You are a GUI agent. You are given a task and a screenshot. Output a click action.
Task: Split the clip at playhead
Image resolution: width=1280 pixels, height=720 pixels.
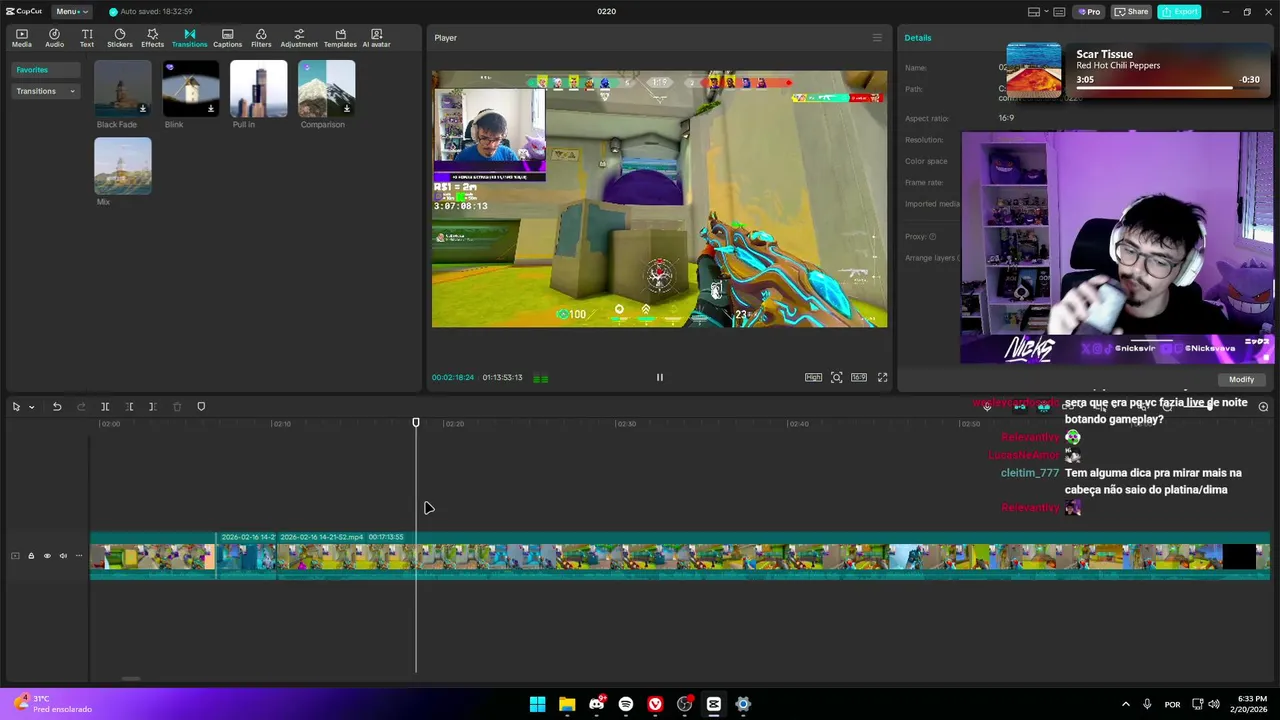[x=105, y=406]
